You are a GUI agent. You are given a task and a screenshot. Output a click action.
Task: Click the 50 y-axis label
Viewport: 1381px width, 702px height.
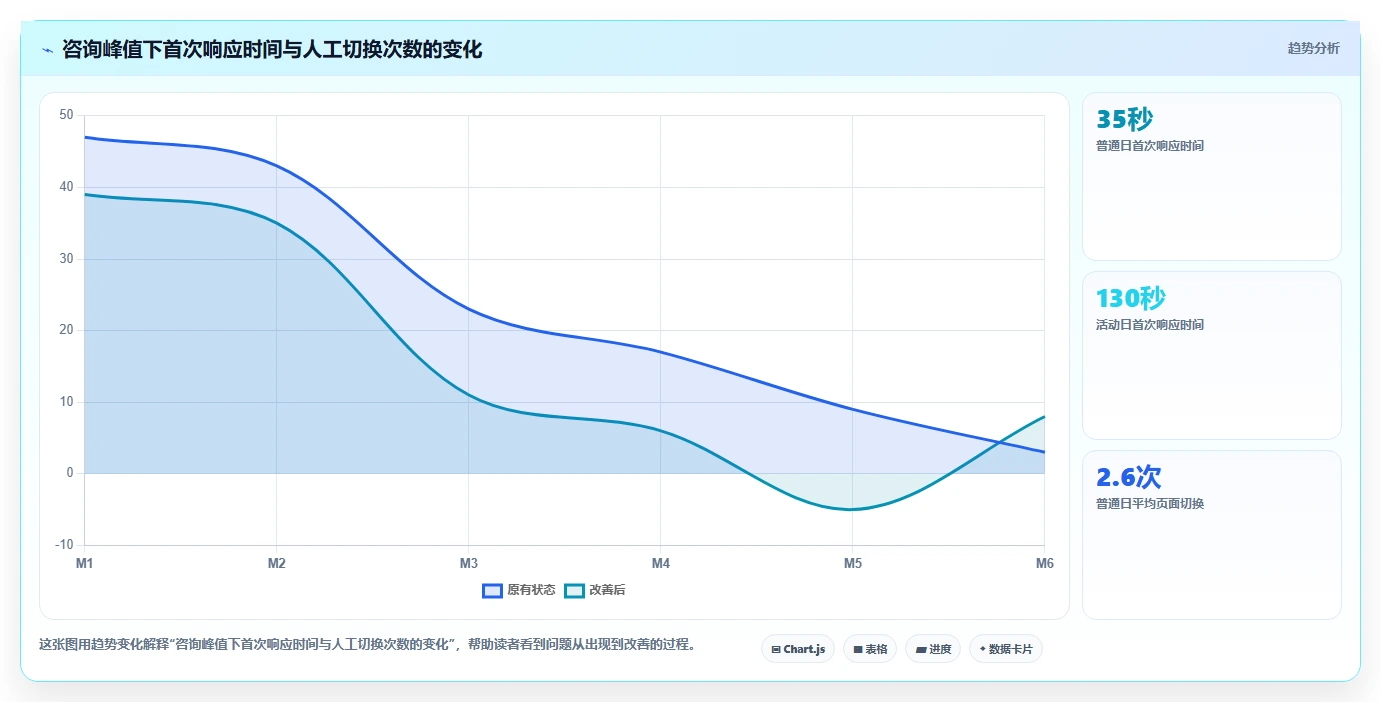point(66,115)
